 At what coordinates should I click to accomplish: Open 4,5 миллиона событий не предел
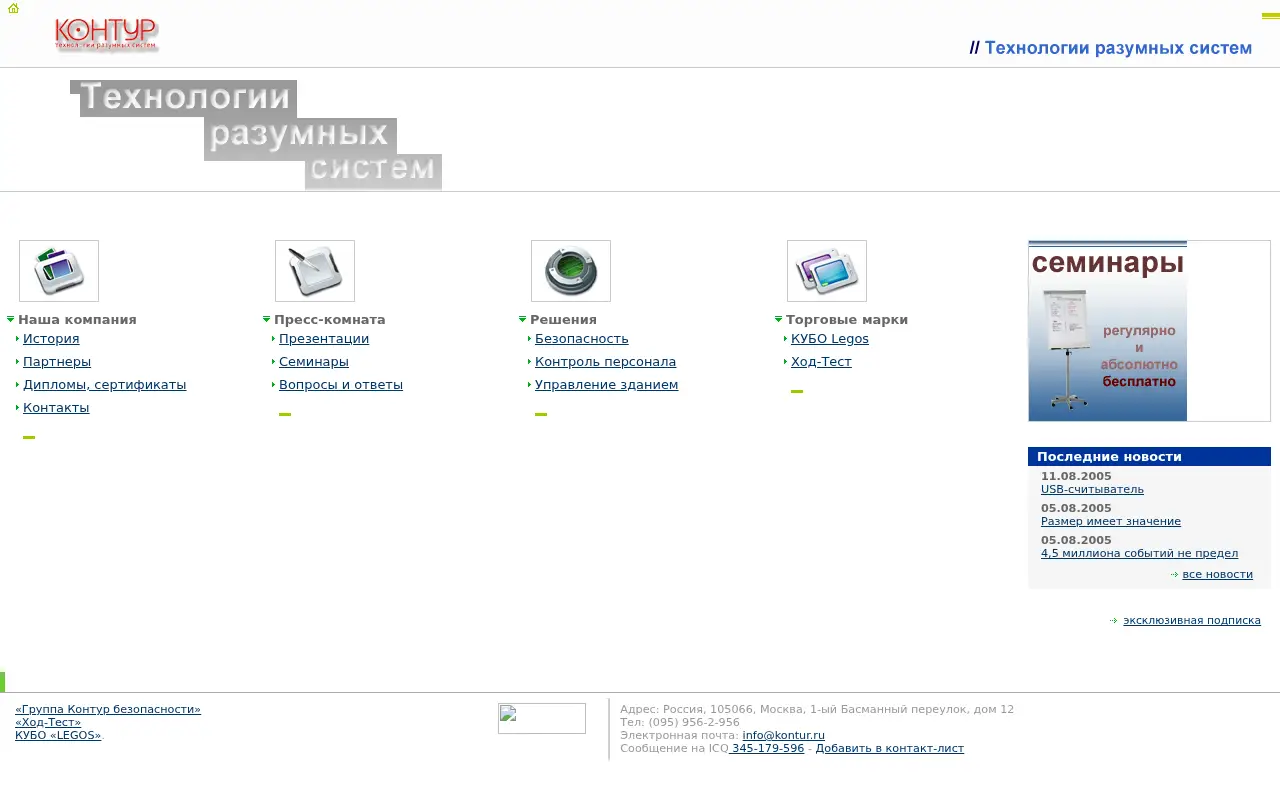tap(1139, 554)
